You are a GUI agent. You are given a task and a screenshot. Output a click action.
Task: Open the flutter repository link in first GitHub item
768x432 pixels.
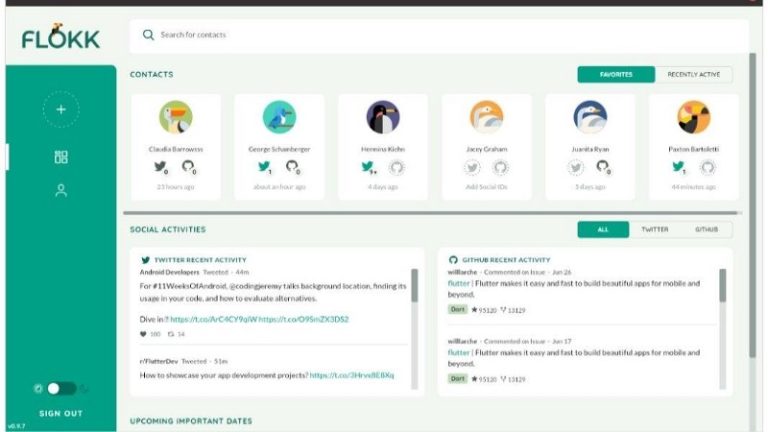tap(458, 283)
